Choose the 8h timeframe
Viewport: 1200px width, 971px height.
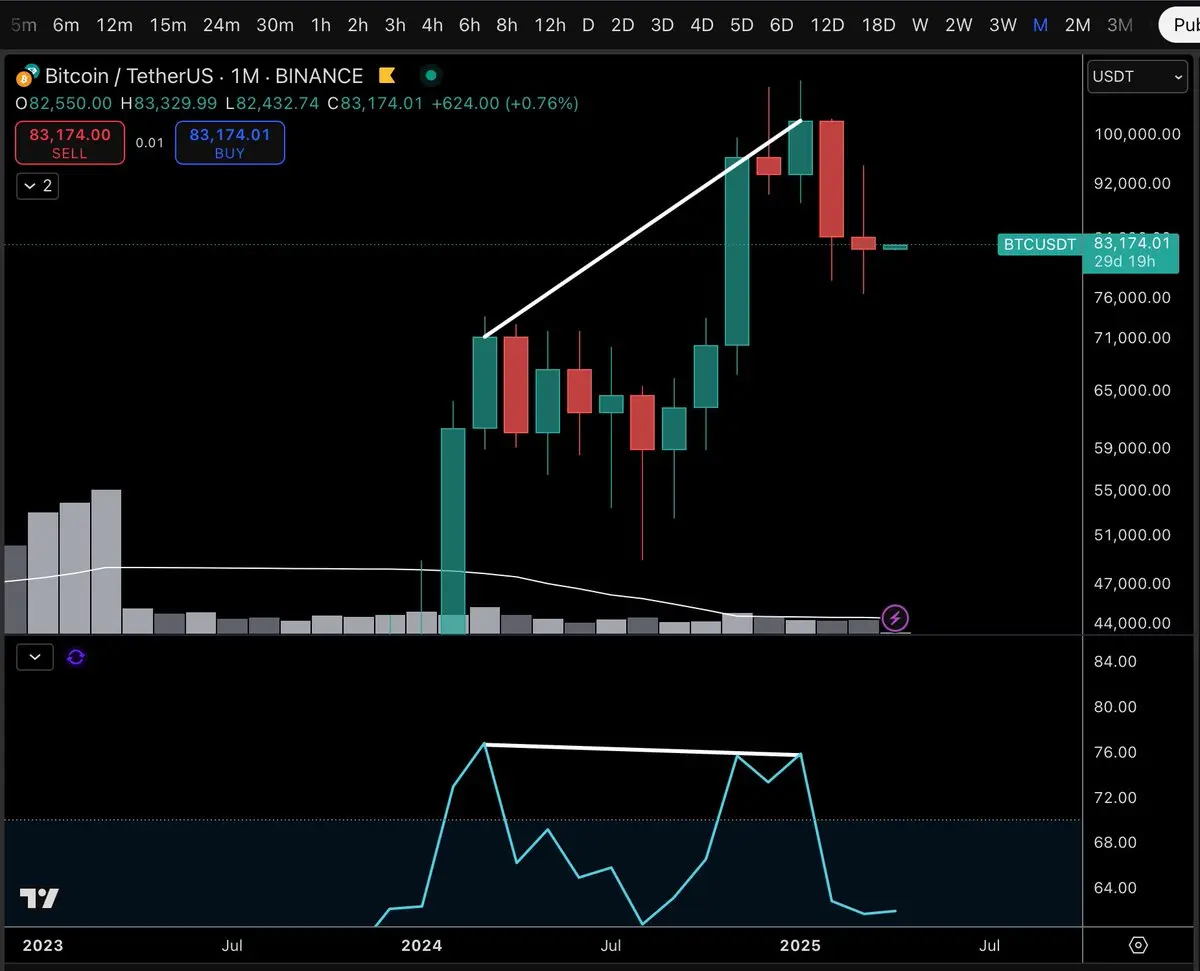click(507, 25)
